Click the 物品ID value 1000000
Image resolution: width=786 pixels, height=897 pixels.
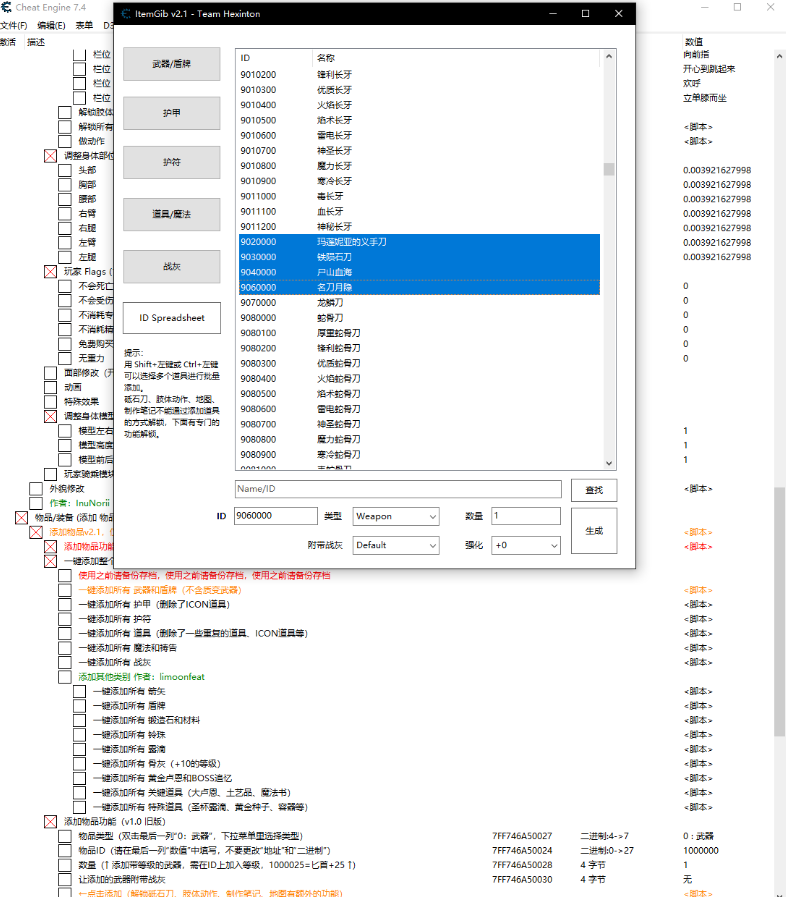[700, 851]
